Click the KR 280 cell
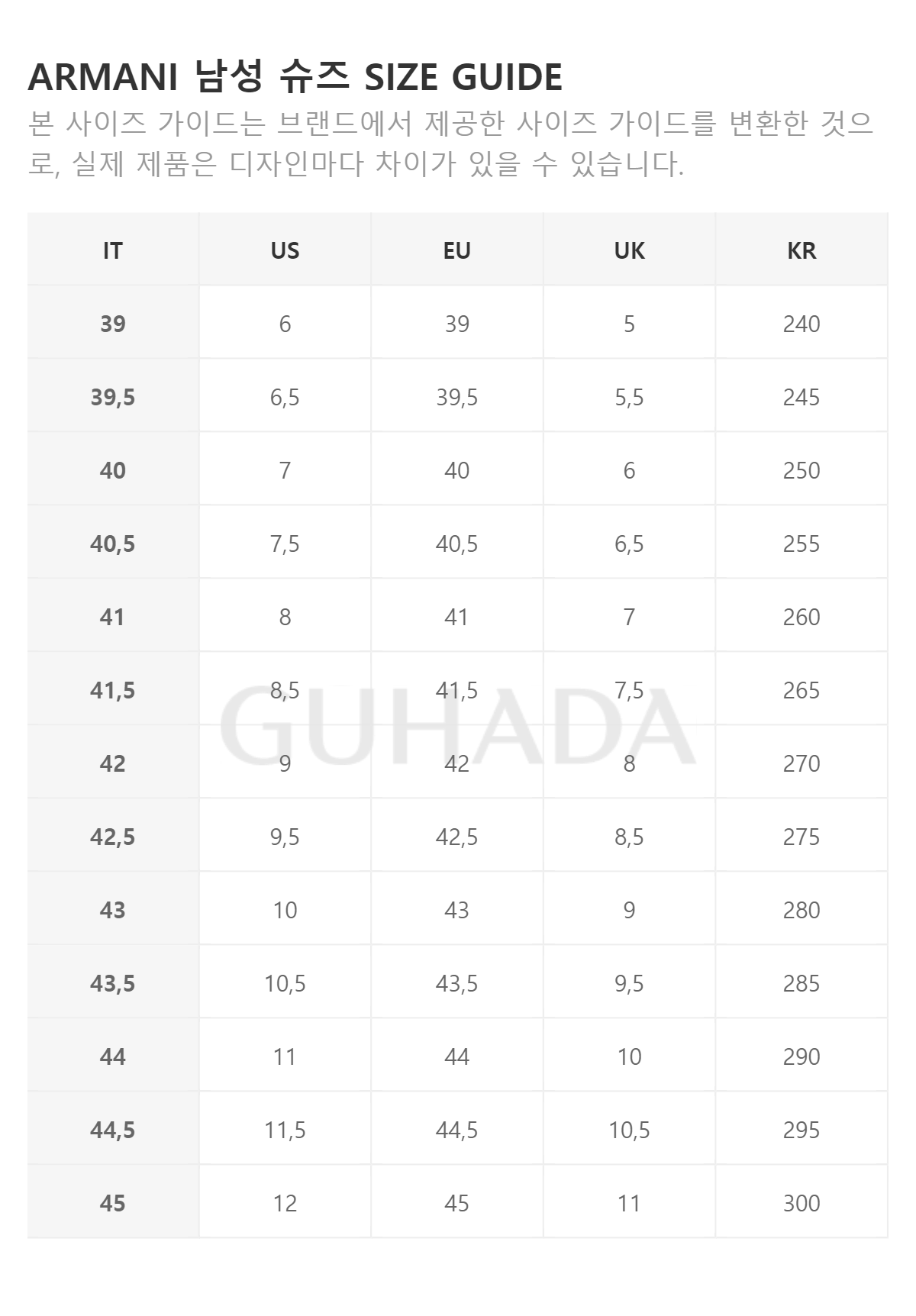Viewport: 916px width, 1316px height. [x=801, y=910]
